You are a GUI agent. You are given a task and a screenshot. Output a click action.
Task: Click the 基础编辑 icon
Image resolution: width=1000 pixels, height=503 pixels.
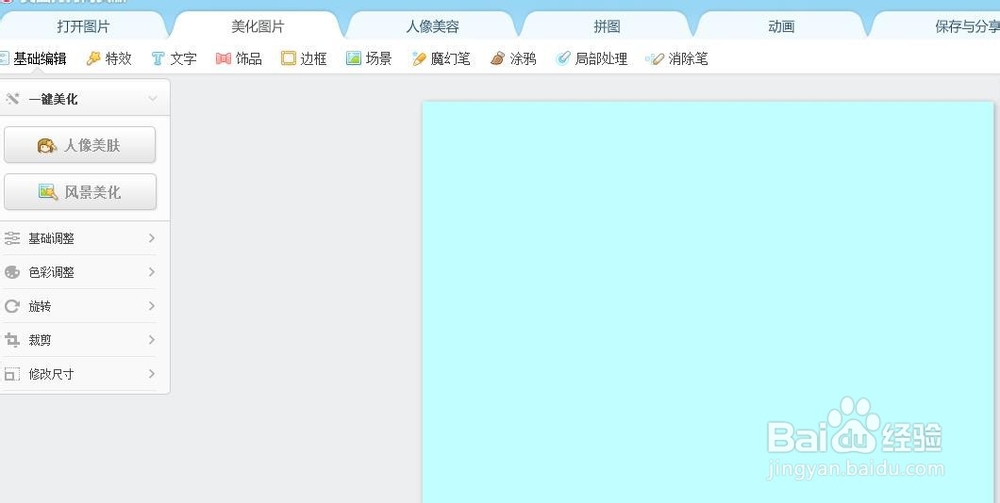(4, 59)
